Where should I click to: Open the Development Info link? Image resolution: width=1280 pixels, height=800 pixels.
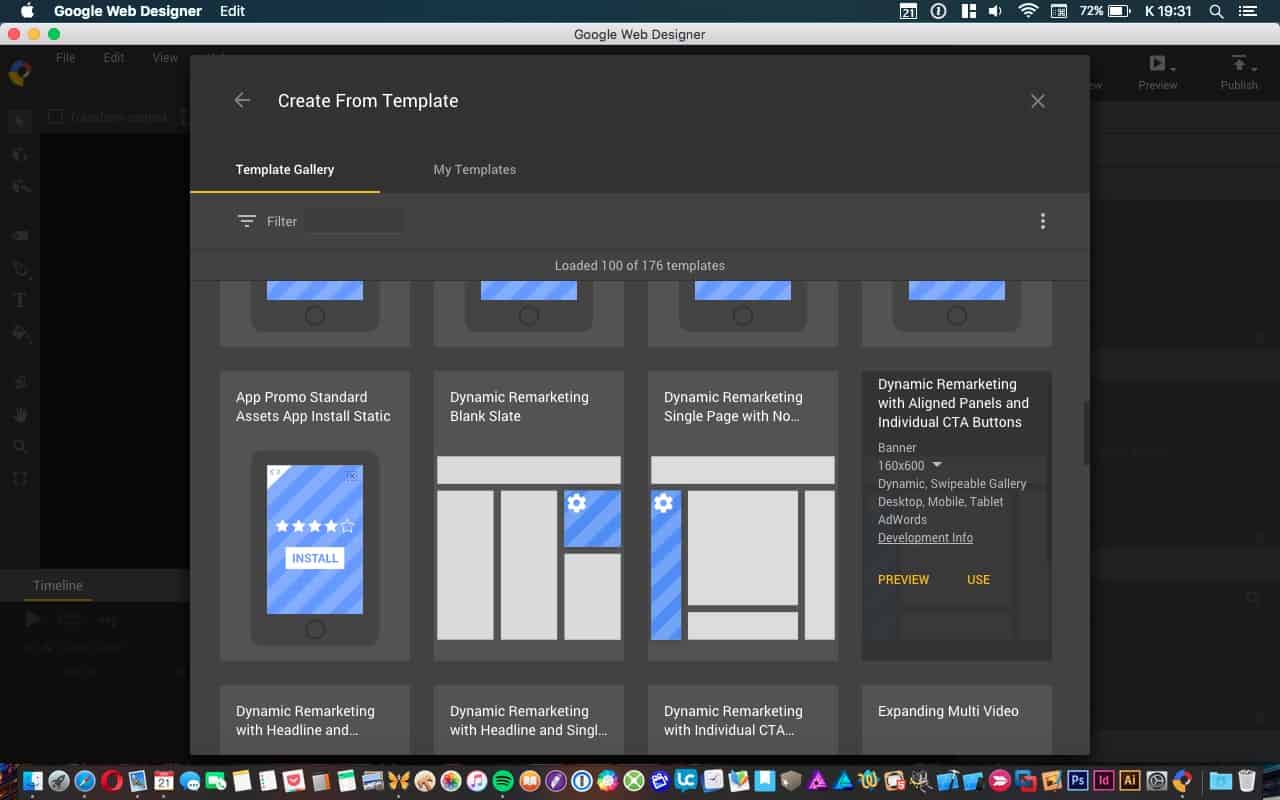[x=925, y=538]
